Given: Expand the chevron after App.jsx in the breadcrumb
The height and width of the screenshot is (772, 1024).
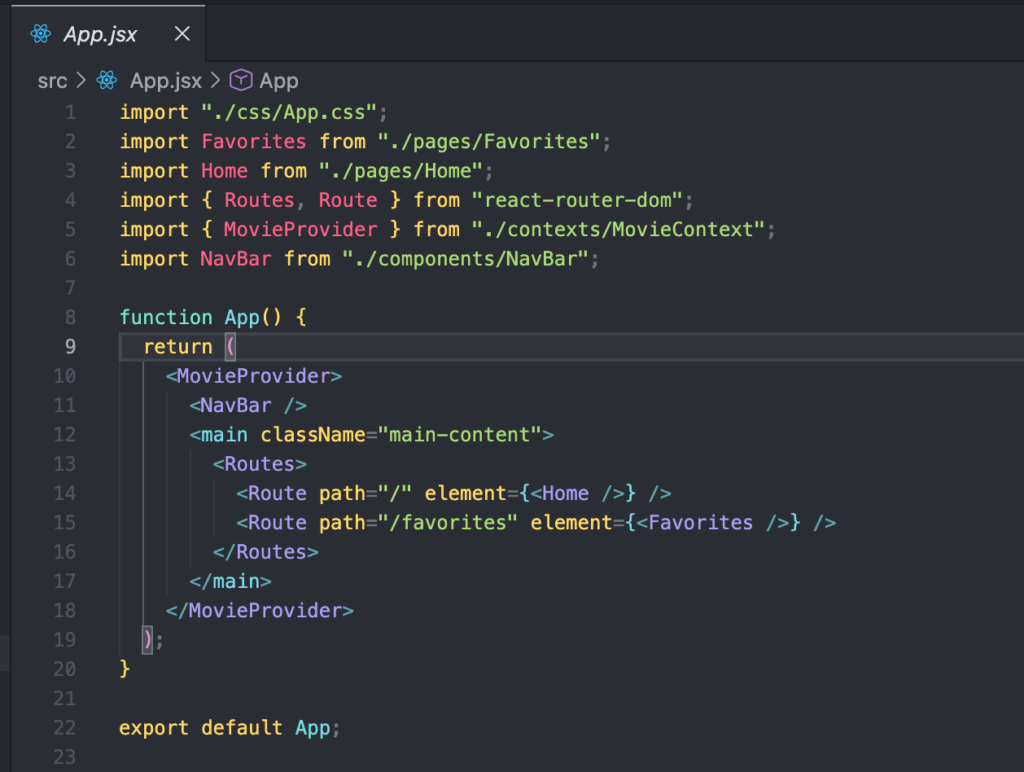Looking at the screenshot, I should click(x=215, y=81).
